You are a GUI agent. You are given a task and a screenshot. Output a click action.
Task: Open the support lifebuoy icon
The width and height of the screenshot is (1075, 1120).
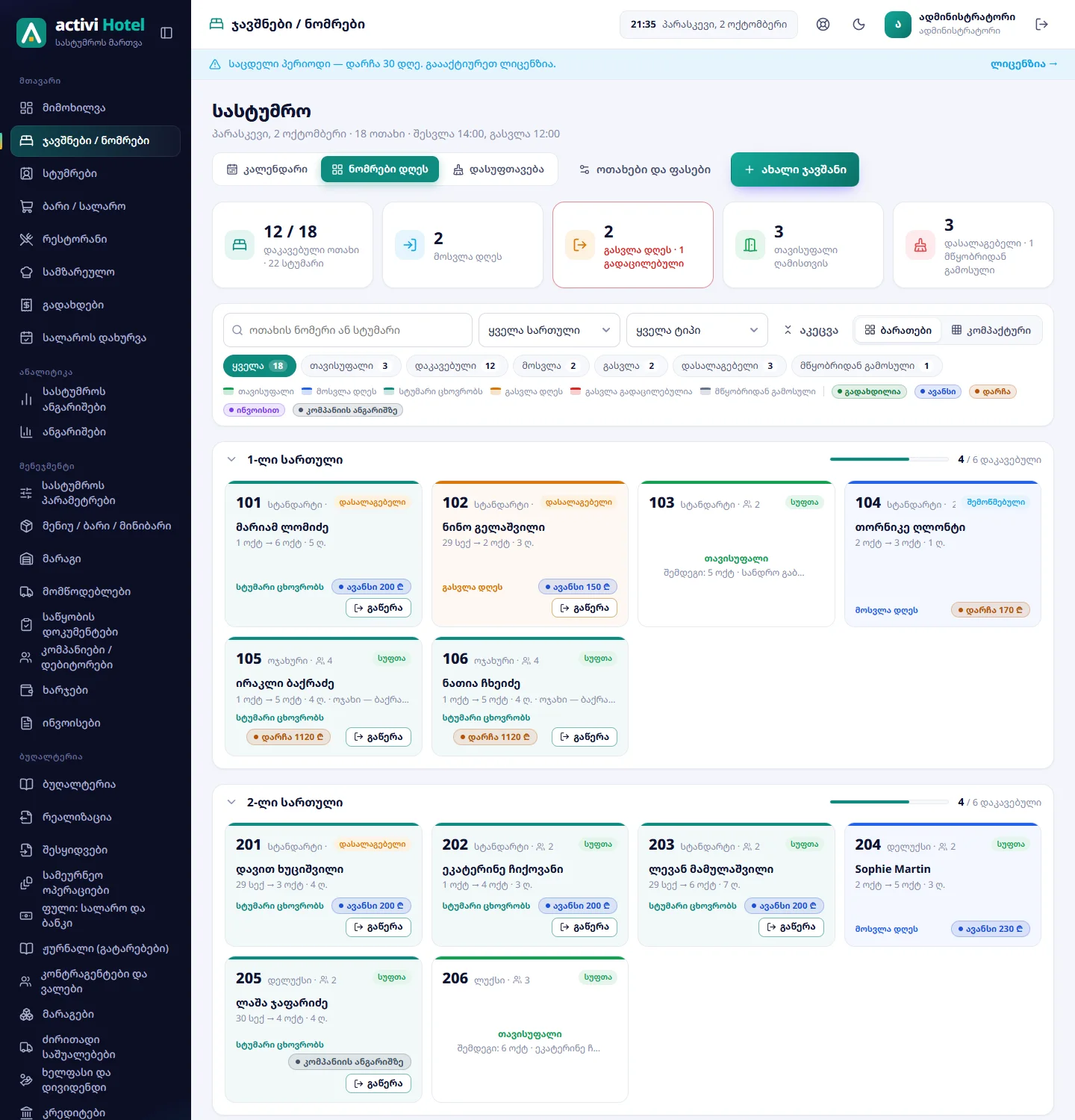pyautogui.click(x=823, y=25)
